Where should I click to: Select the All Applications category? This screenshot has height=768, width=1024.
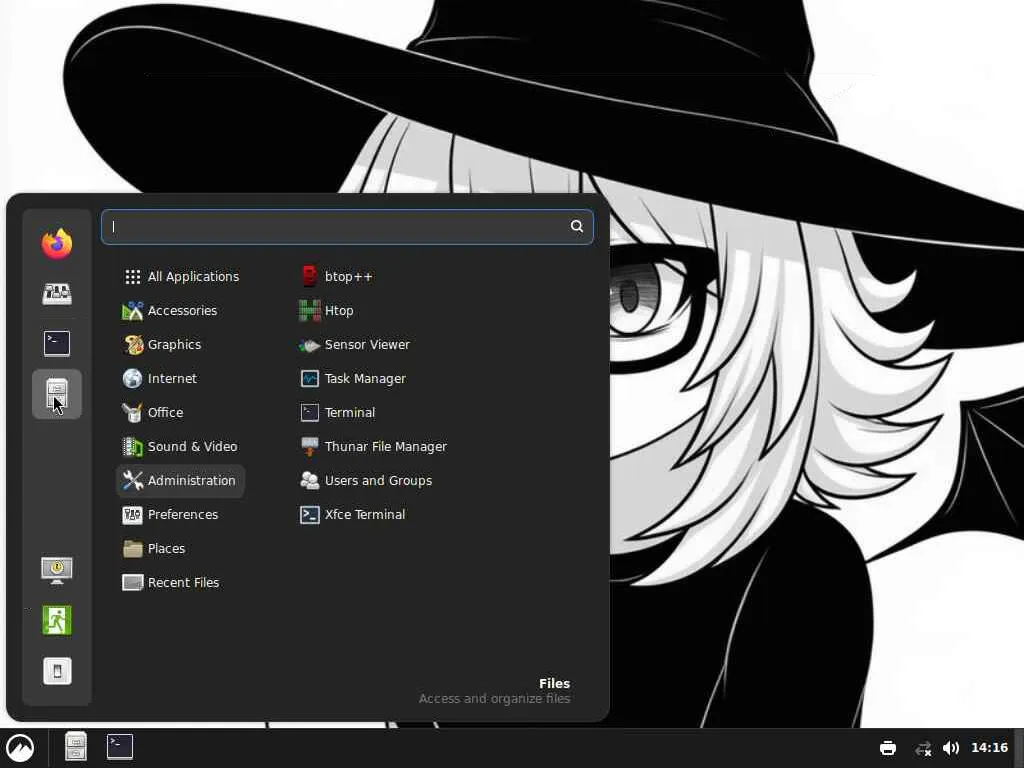click(181, 276)
